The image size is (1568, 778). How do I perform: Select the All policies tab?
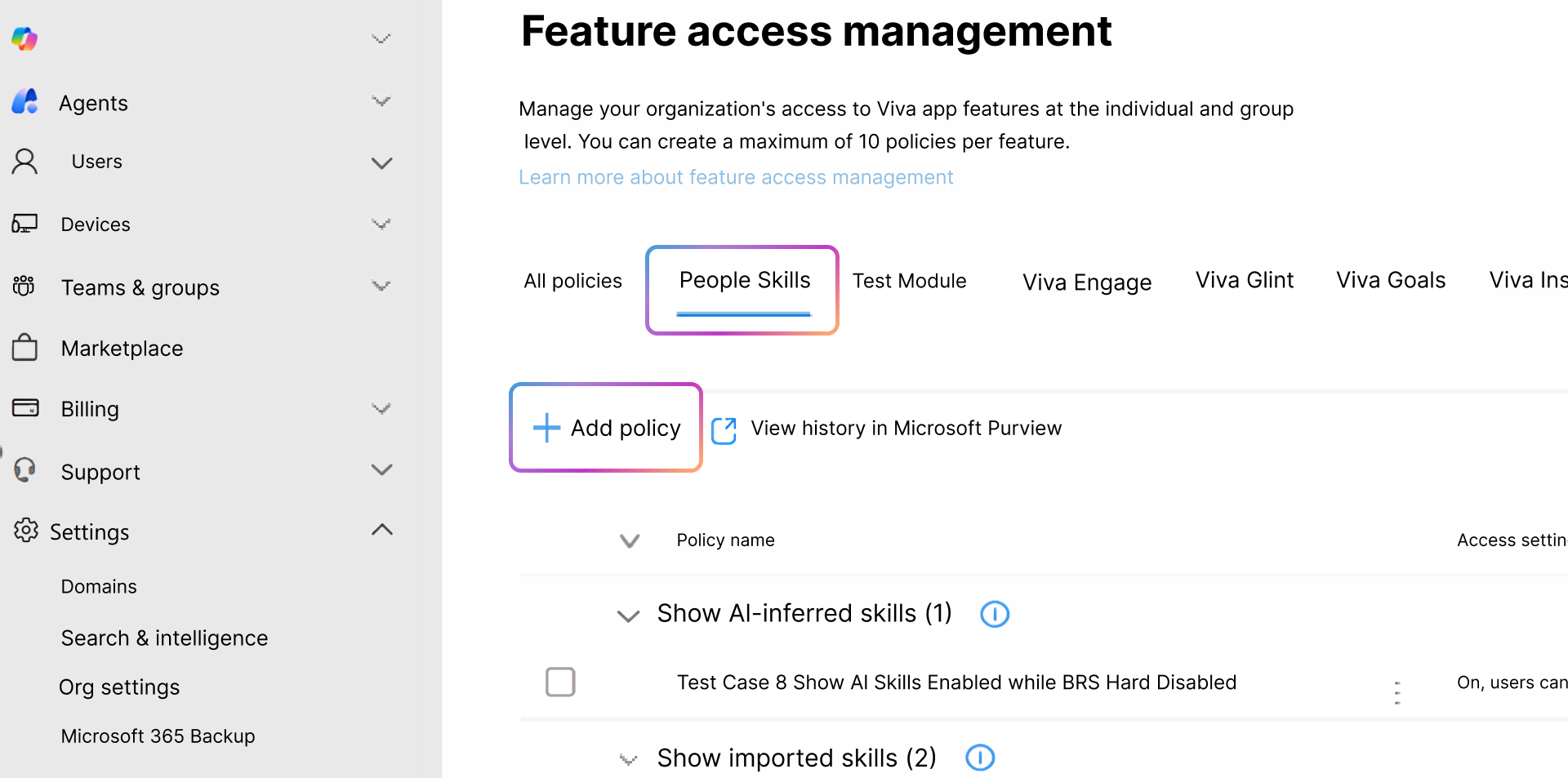[572, 281]
